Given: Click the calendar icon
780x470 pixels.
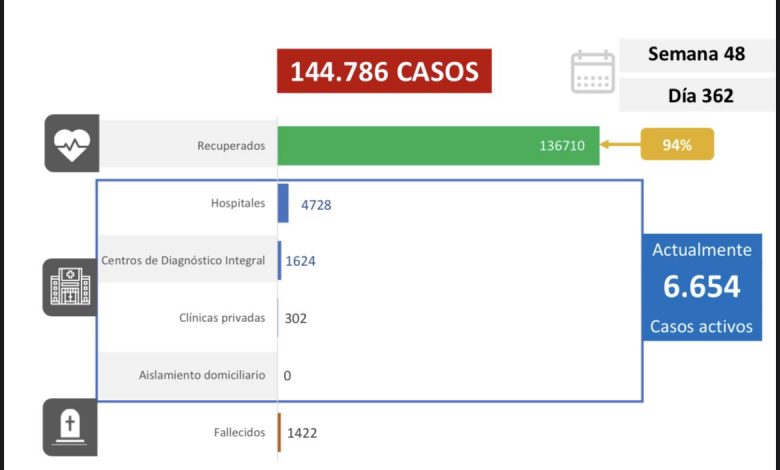Looking at the screenshot, I should click(x=592, y=72).
